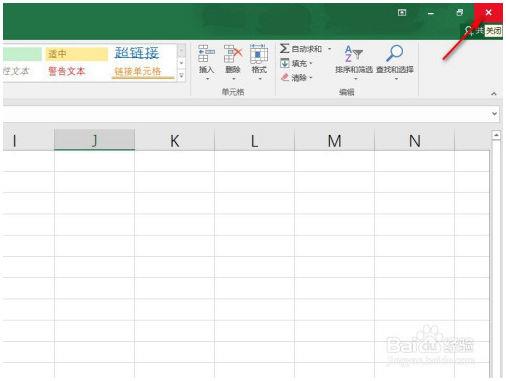Screen dimensions: 506x381
Task: Open the AutoSum dropdown arrow
Action: pyautogui.click(x=329, y=49)
